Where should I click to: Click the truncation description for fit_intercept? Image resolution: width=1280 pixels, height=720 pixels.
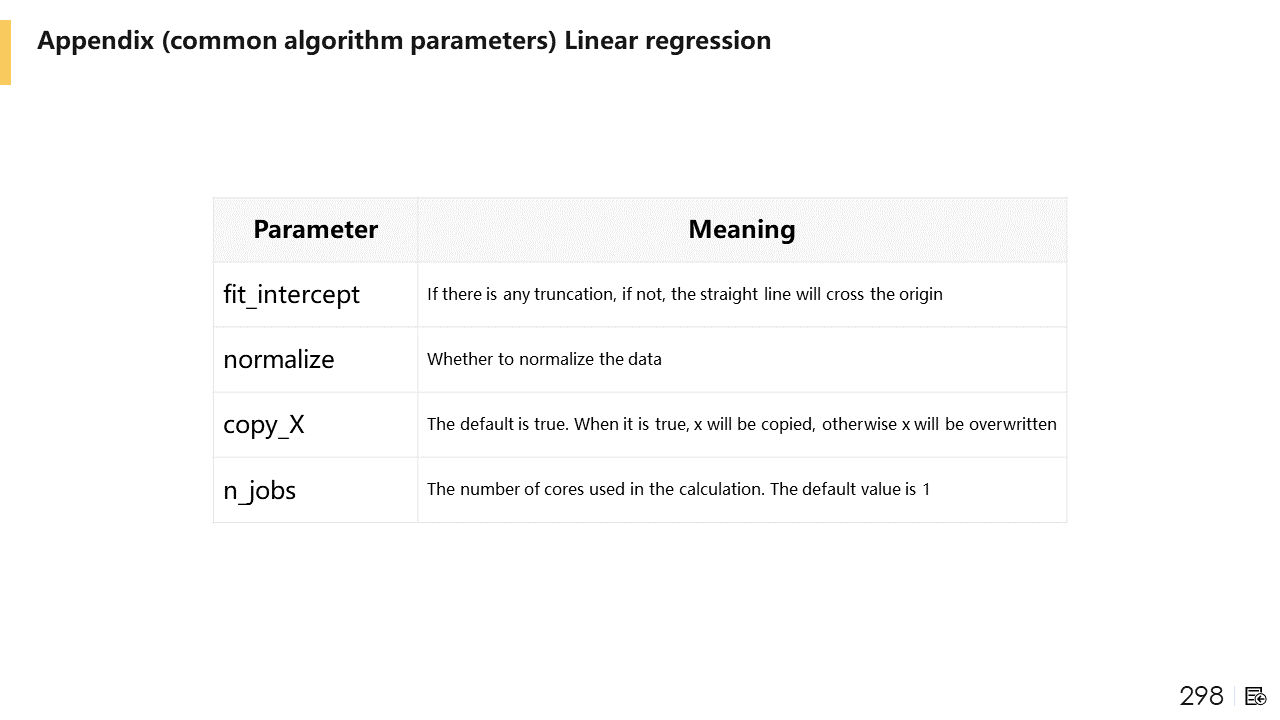pyautogui.click(x=684, y=294)
